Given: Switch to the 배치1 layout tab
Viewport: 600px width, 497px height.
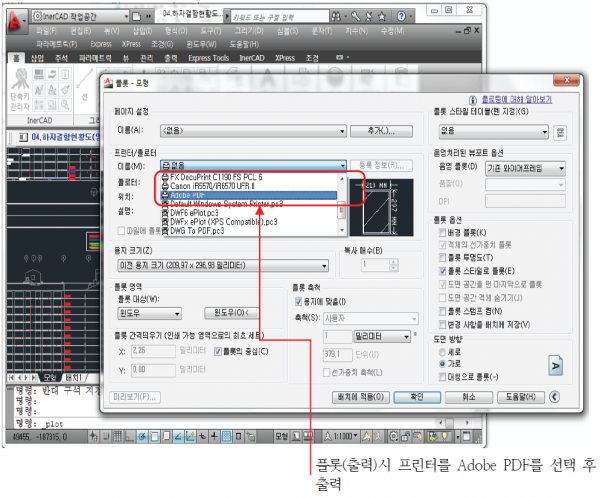Looking at the screenshot, I should coord(74,378).
